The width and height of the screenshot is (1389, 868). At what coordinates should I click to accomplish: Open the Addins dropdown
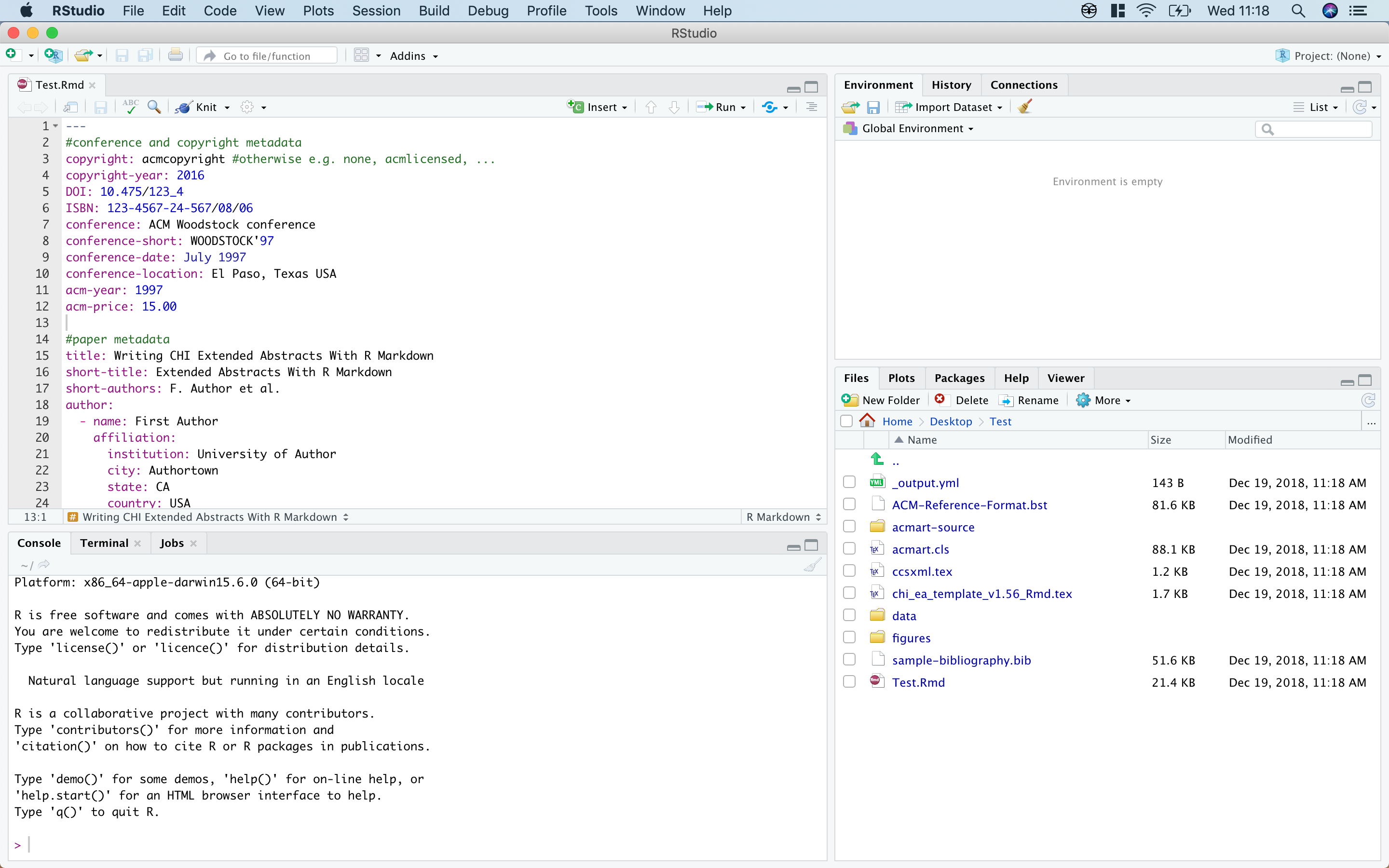[x=414, y=55]
